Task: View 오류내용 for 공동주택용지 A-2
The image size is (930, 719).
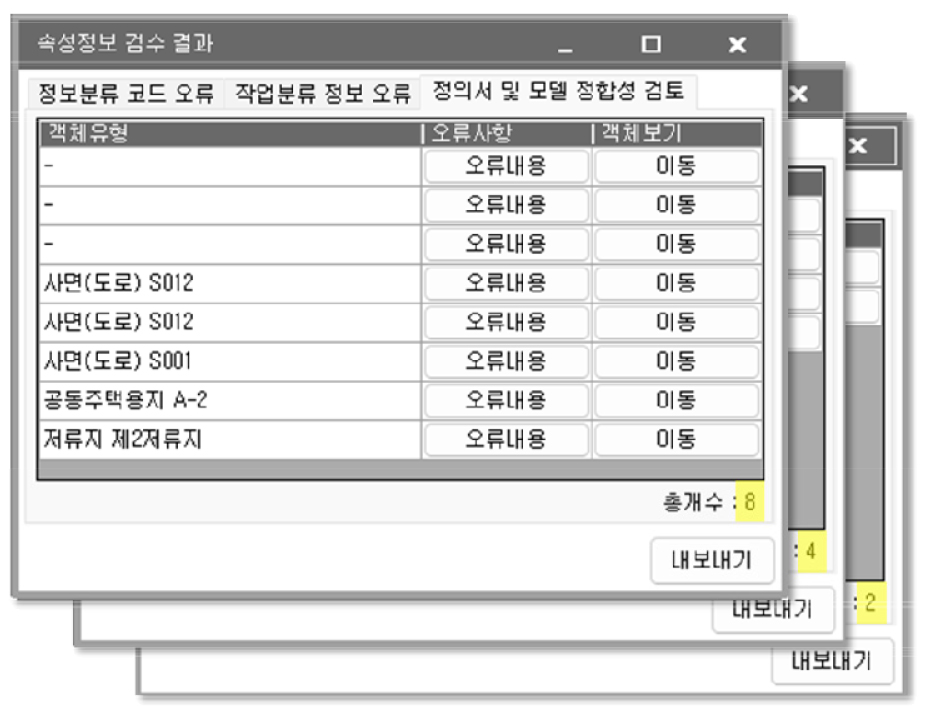Action: 508,400
